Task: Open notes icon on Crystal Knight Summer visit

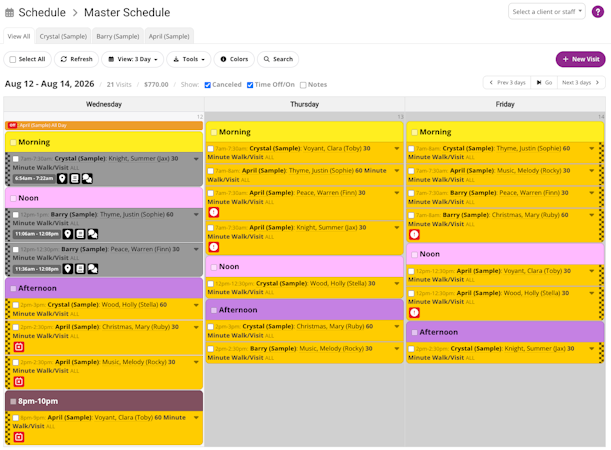Action: [74, 178]
